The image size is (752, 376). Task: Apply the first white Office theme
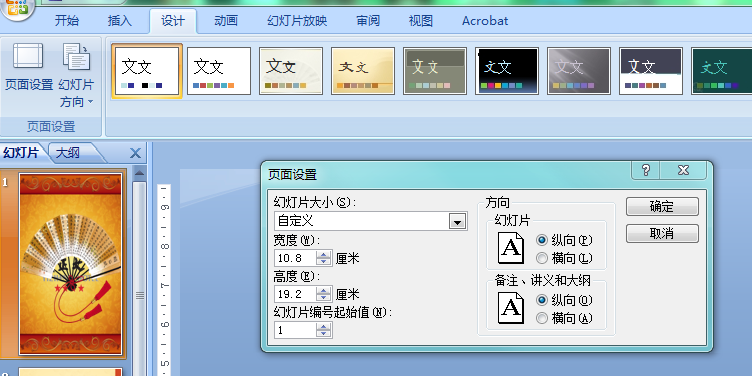[147, 71]
